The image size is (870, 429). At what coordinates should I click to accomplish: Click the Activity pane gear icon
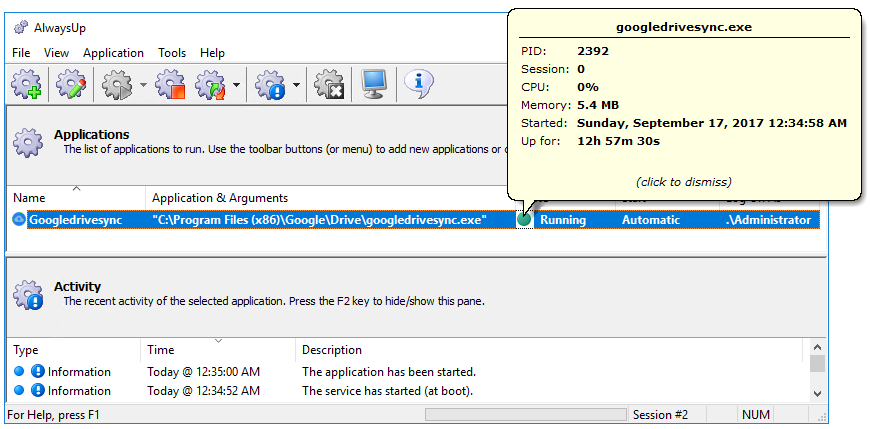(28, 295)
